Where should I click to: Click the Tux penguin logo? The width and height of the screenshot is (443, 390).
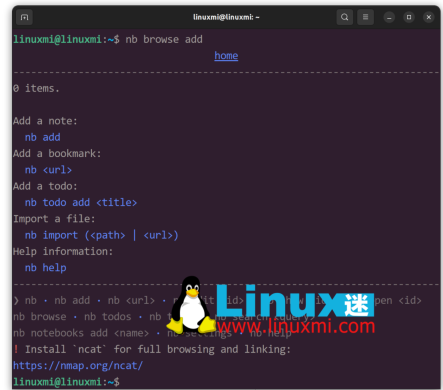191,305
